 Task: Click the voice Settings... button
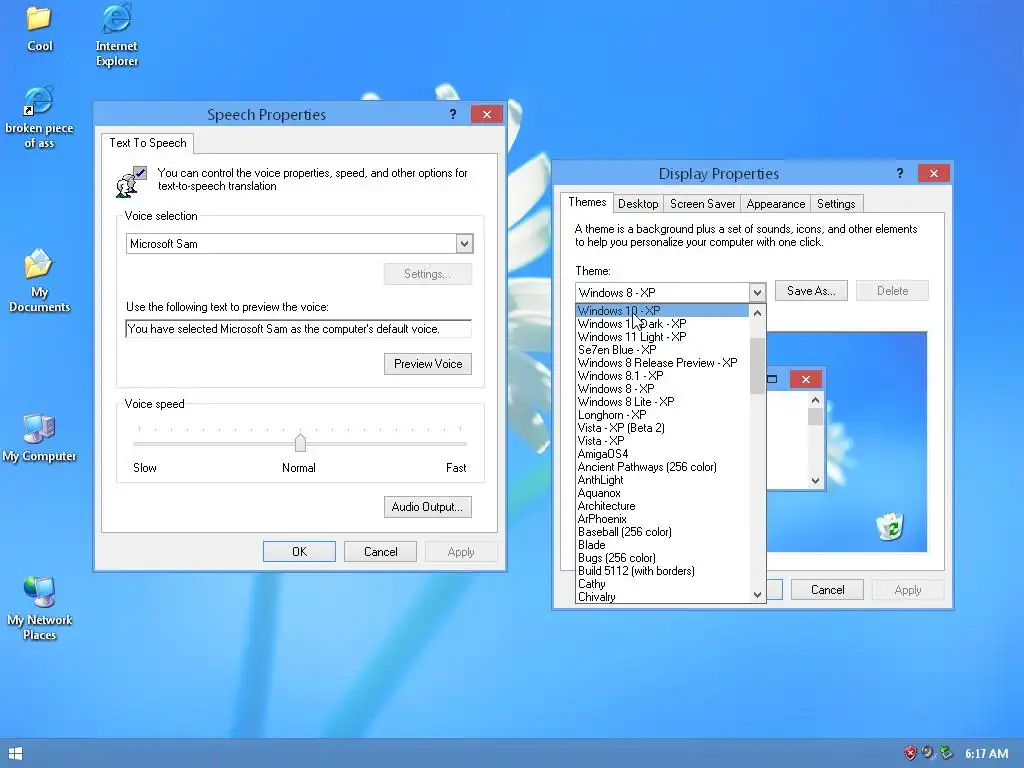[428, 274]
